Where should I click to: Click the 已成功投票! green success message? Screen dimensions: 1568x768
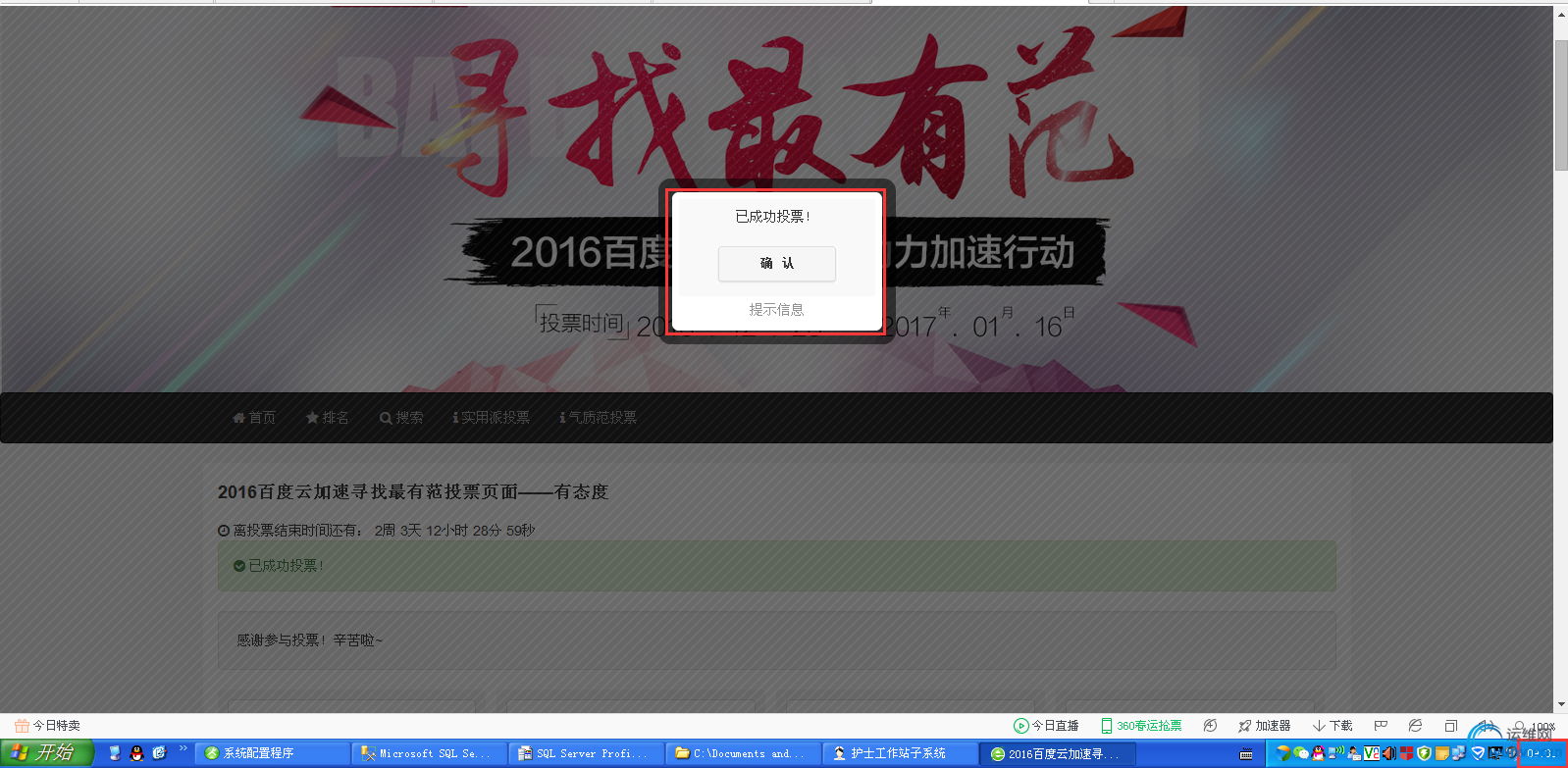click(x=776, y=566)
